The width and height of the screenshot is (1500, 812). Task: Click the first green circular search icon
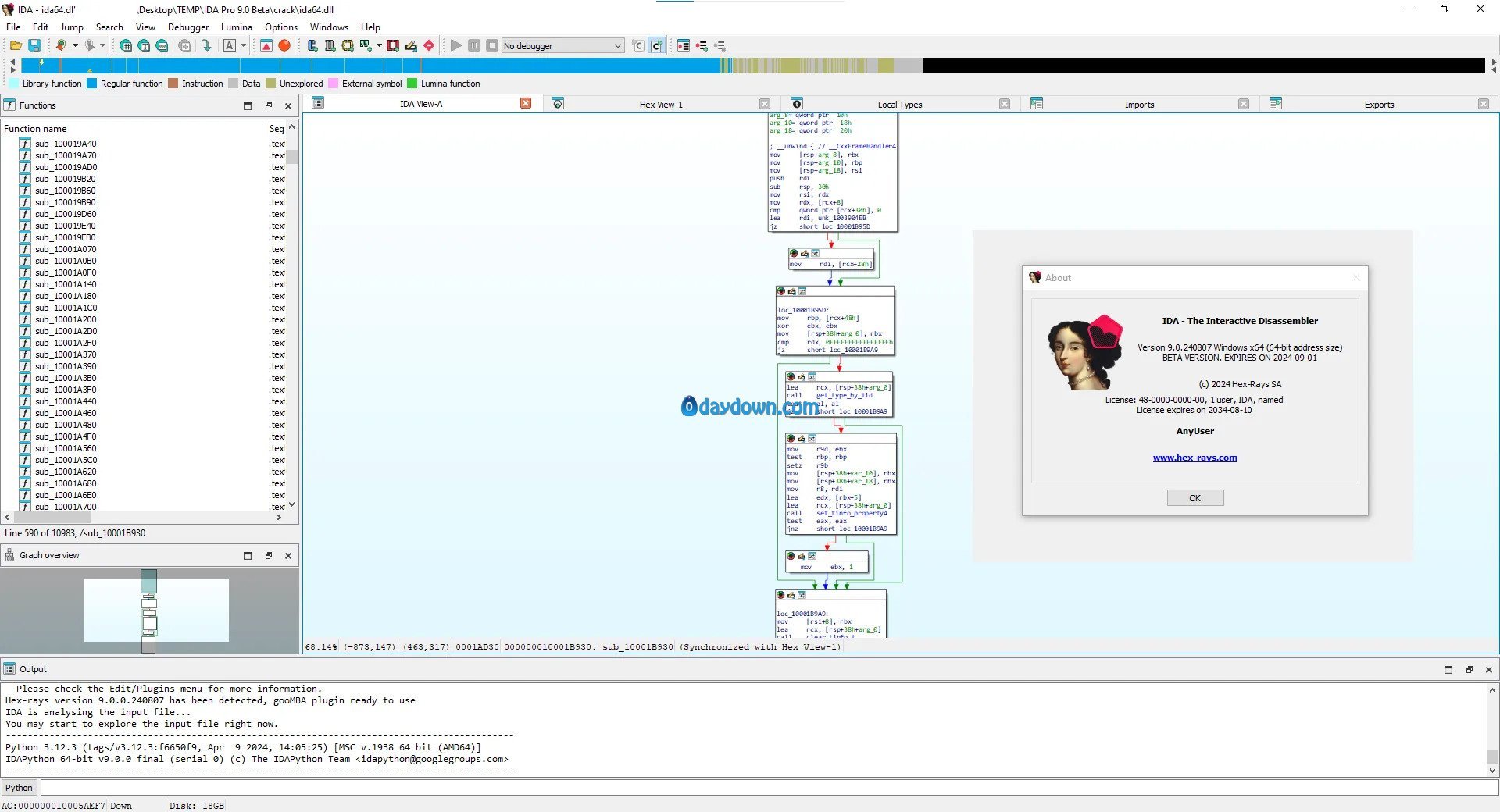pos(125,46)
